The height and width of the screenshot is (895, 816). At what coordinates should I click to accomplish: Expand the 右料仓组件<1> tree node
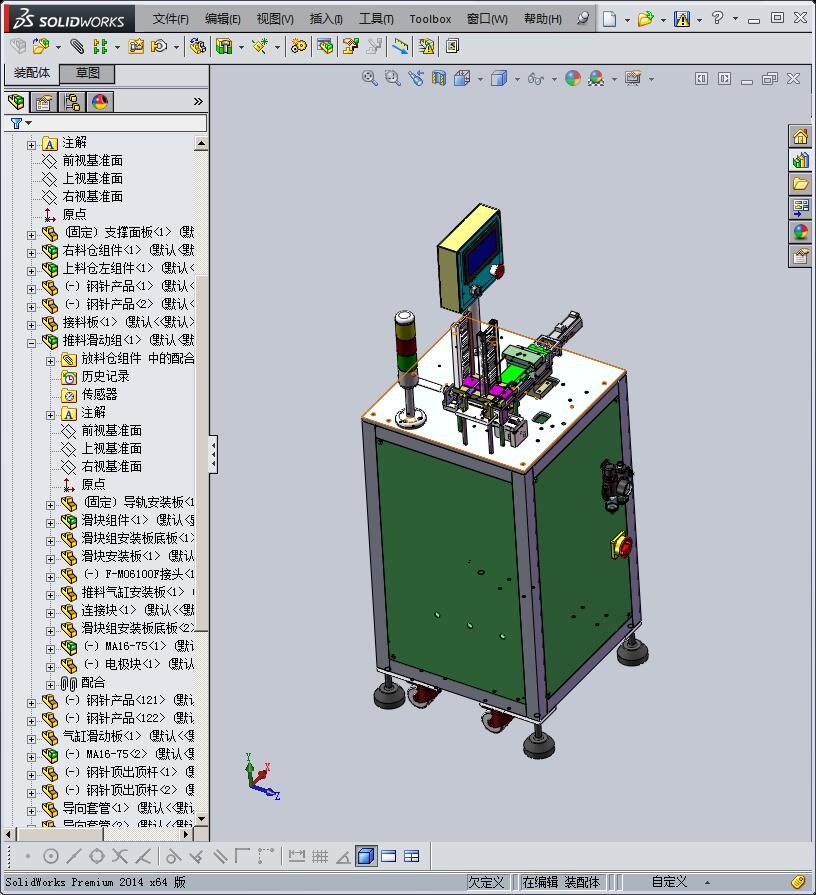(x=31, y=252)
